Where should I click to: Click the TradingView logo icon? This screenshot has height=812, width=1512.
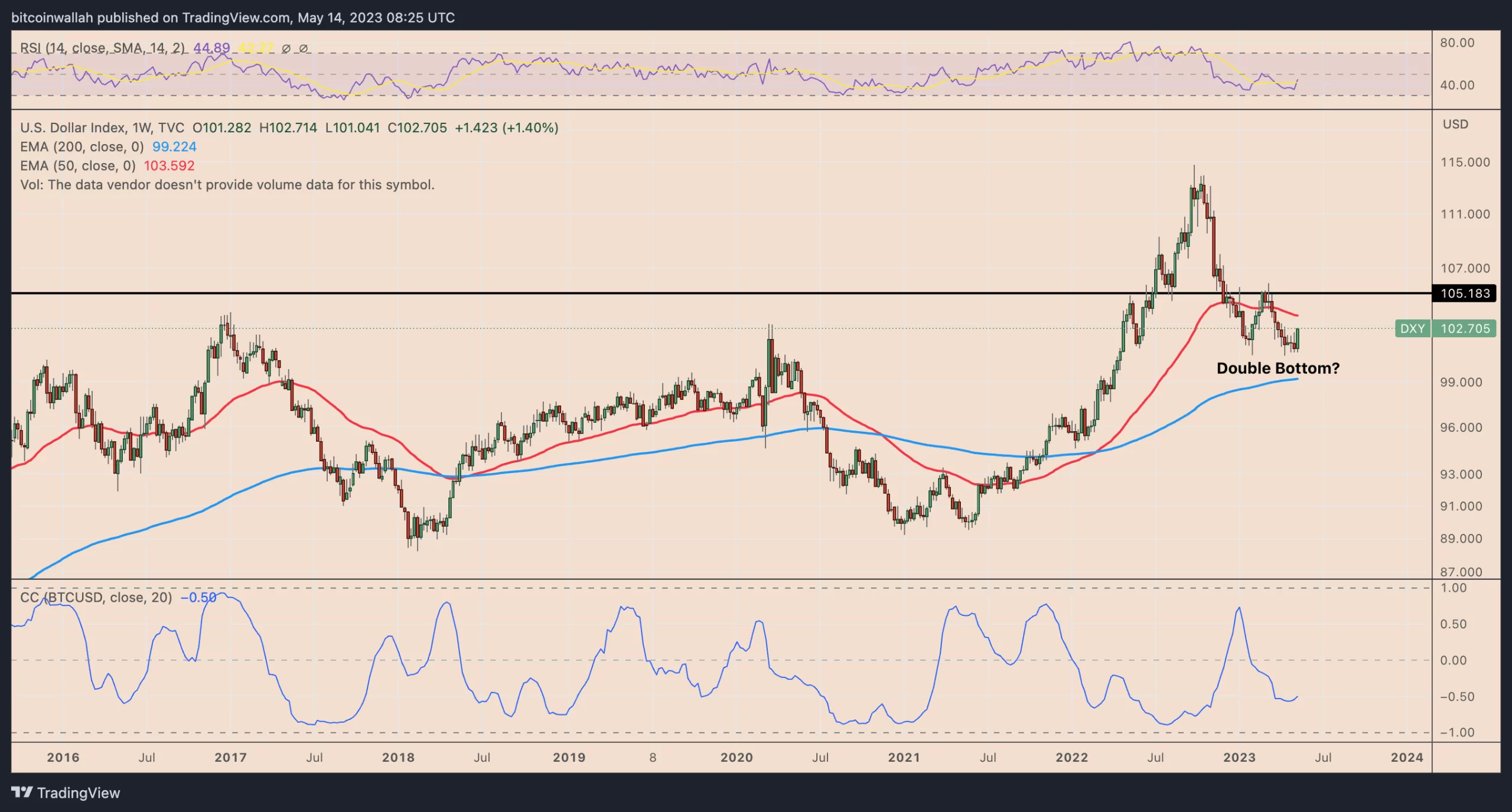[22, 792]
